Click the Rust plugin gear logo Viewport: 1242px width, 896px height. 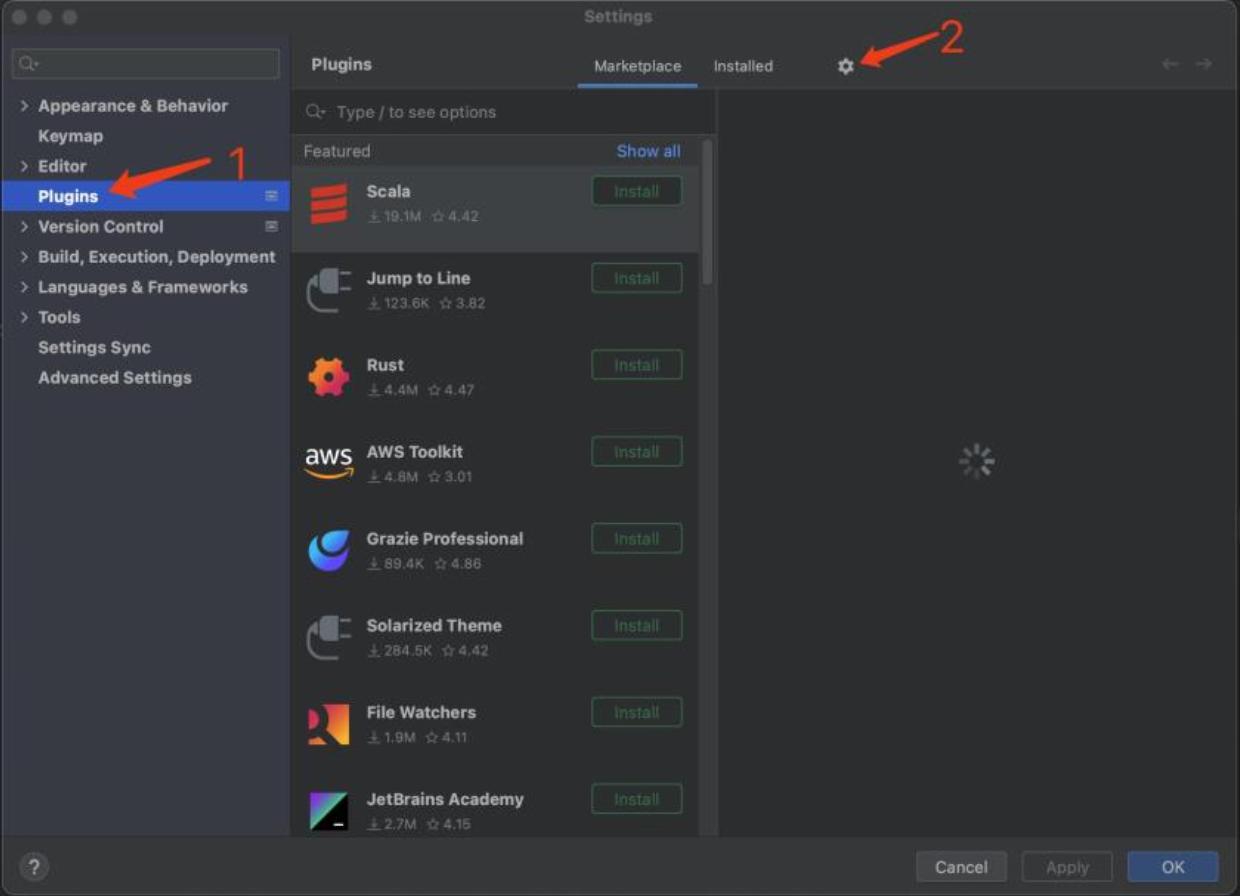click(328, 377)
